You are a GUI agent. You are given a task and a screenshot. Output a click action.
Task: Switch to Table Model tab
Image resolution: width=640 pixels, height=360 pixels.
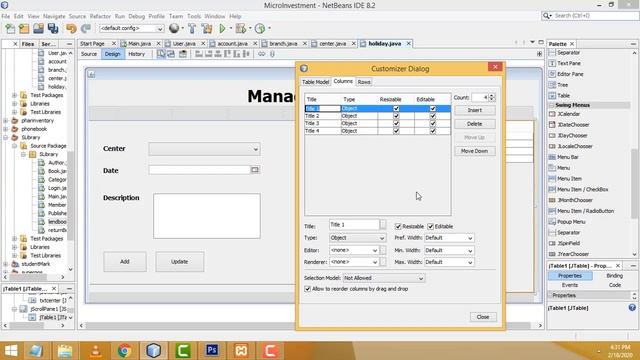[315, 82]
